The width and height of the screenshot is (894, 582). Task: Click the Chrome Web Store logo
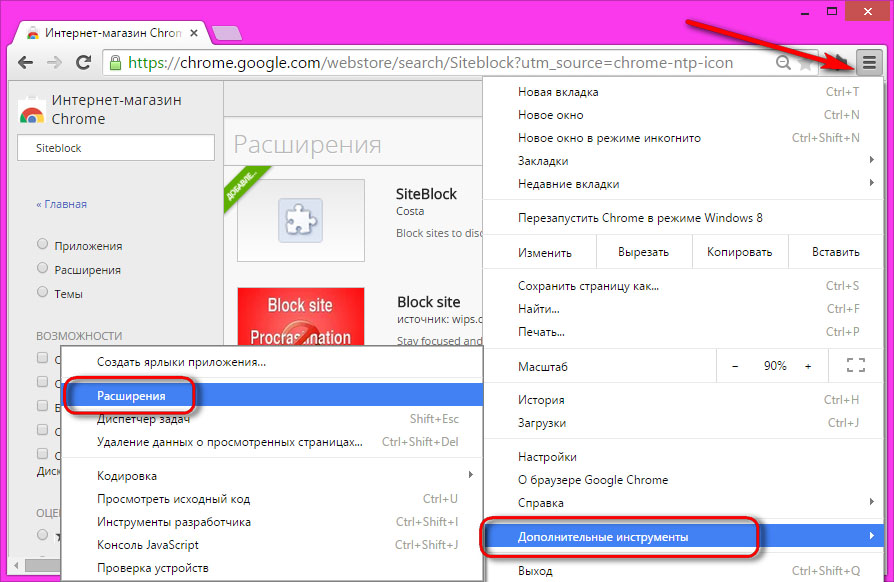click(x=31, y=111)
